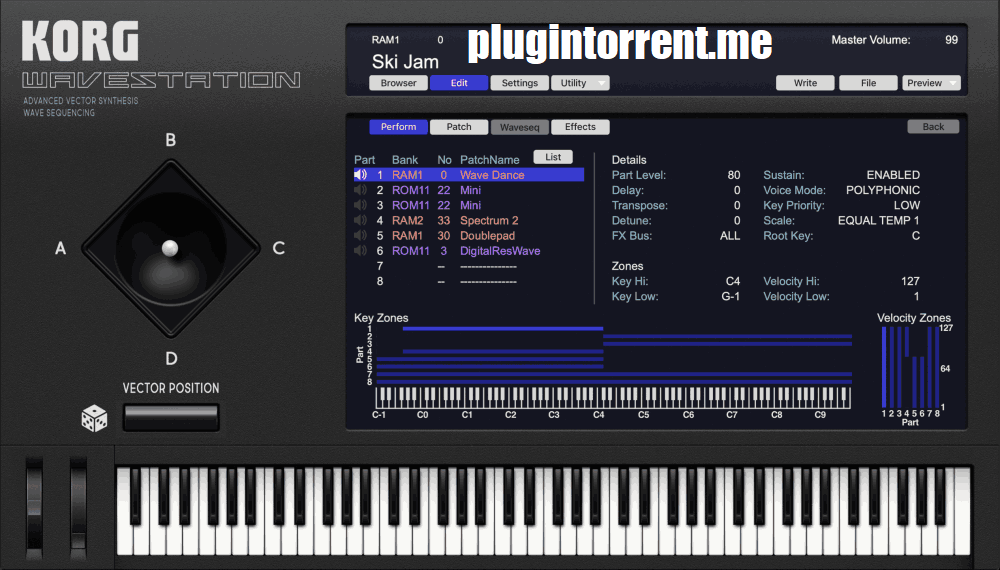The height and width of the screenshot is (570, 1000).
Task: Click the Key Zones mini keyboard
Action: click(x=613, y=397)
